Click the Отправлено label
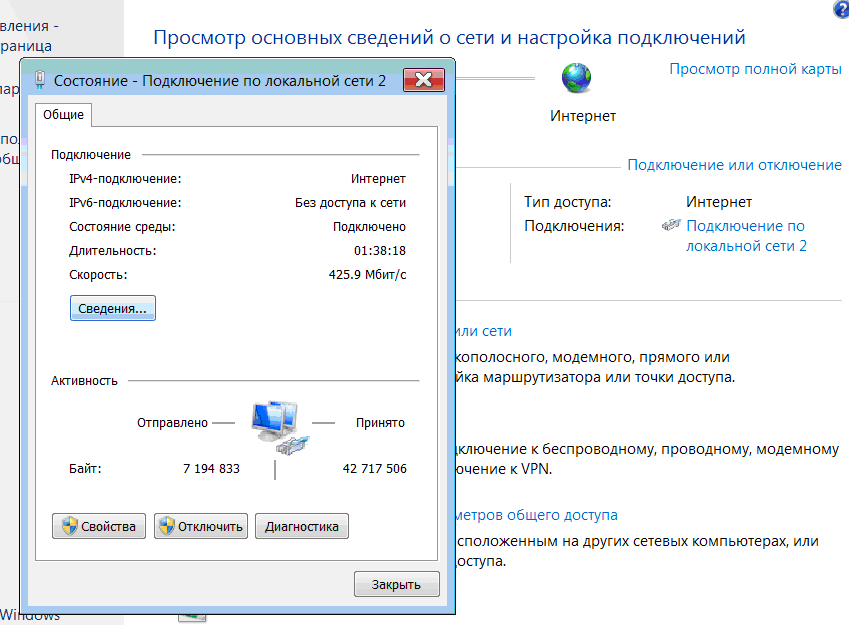 pos(172,423)
